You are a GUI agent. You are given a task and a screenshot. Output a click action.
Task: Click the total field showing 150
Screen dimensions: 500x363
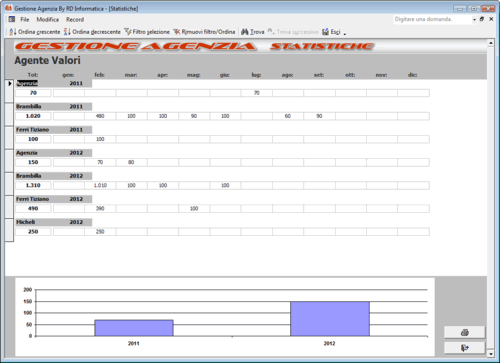[33, 162]
